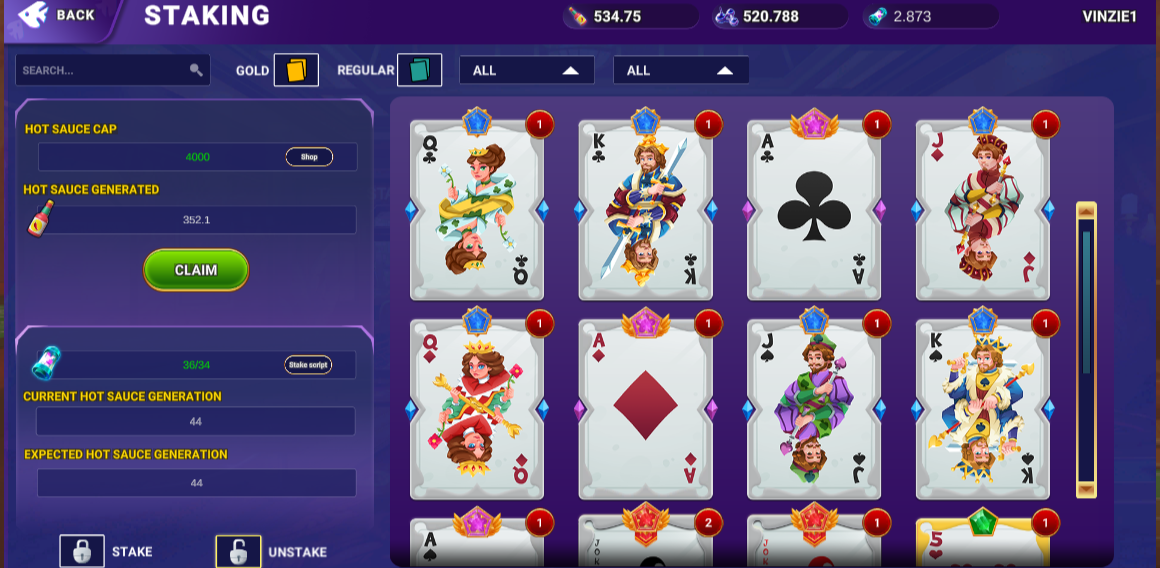Click the Stake padlock icon
The width and height of the screenshot is (1160, 568).
(81, 552)
